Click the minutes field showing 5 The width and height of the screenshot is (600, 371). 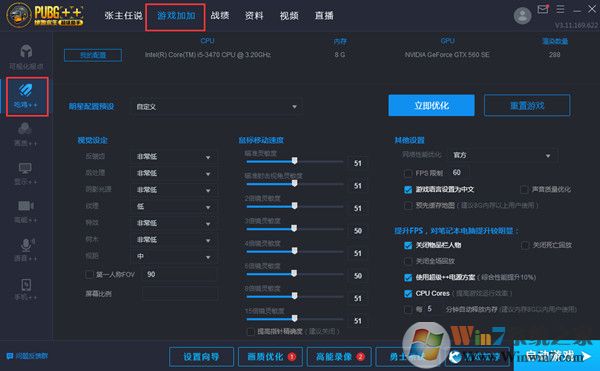pos(432,309)
